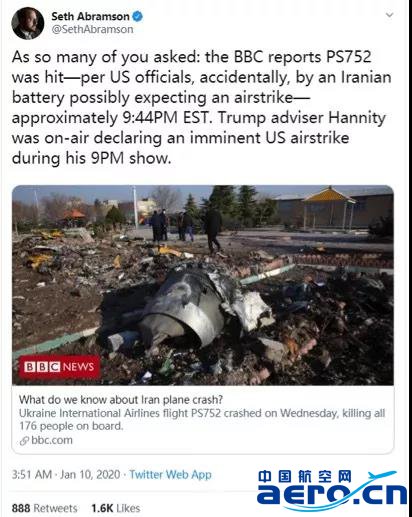Open the @SethAbramson handle link
412x517 pixels.
(x=92, y=29)
